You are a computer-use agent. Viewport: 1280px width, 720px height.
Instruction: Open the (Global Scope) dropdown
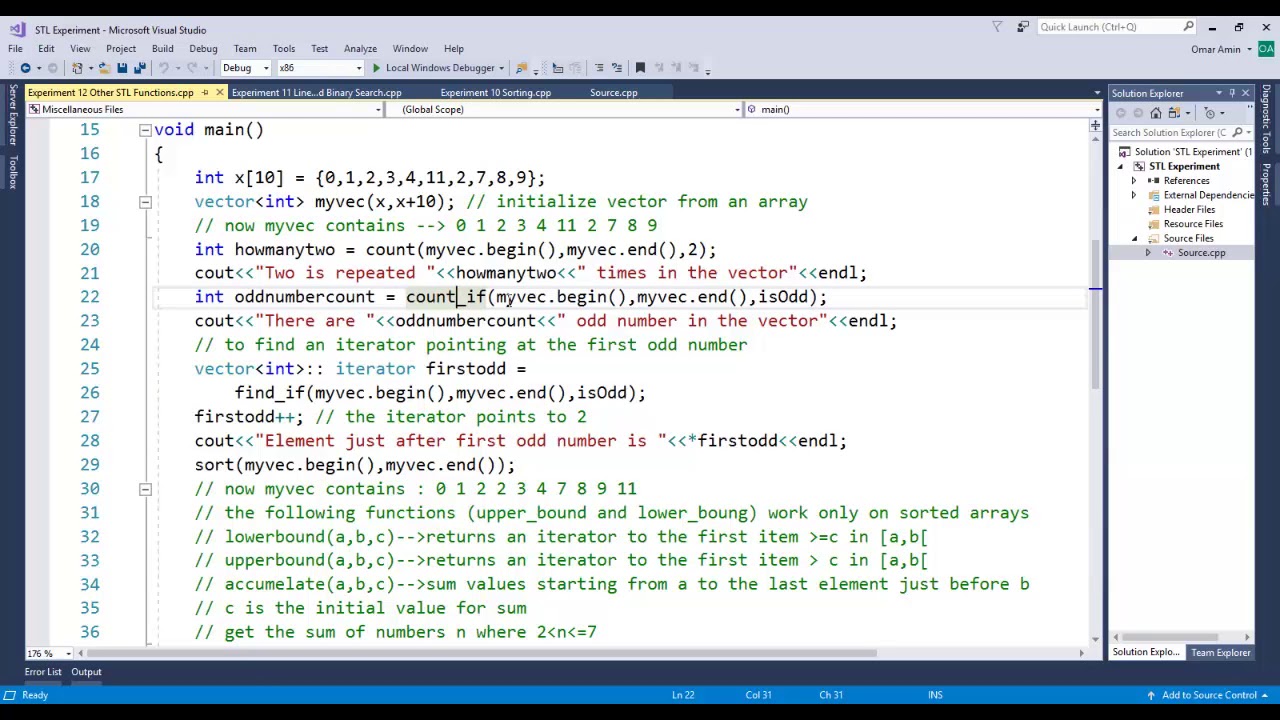[737, 110]
